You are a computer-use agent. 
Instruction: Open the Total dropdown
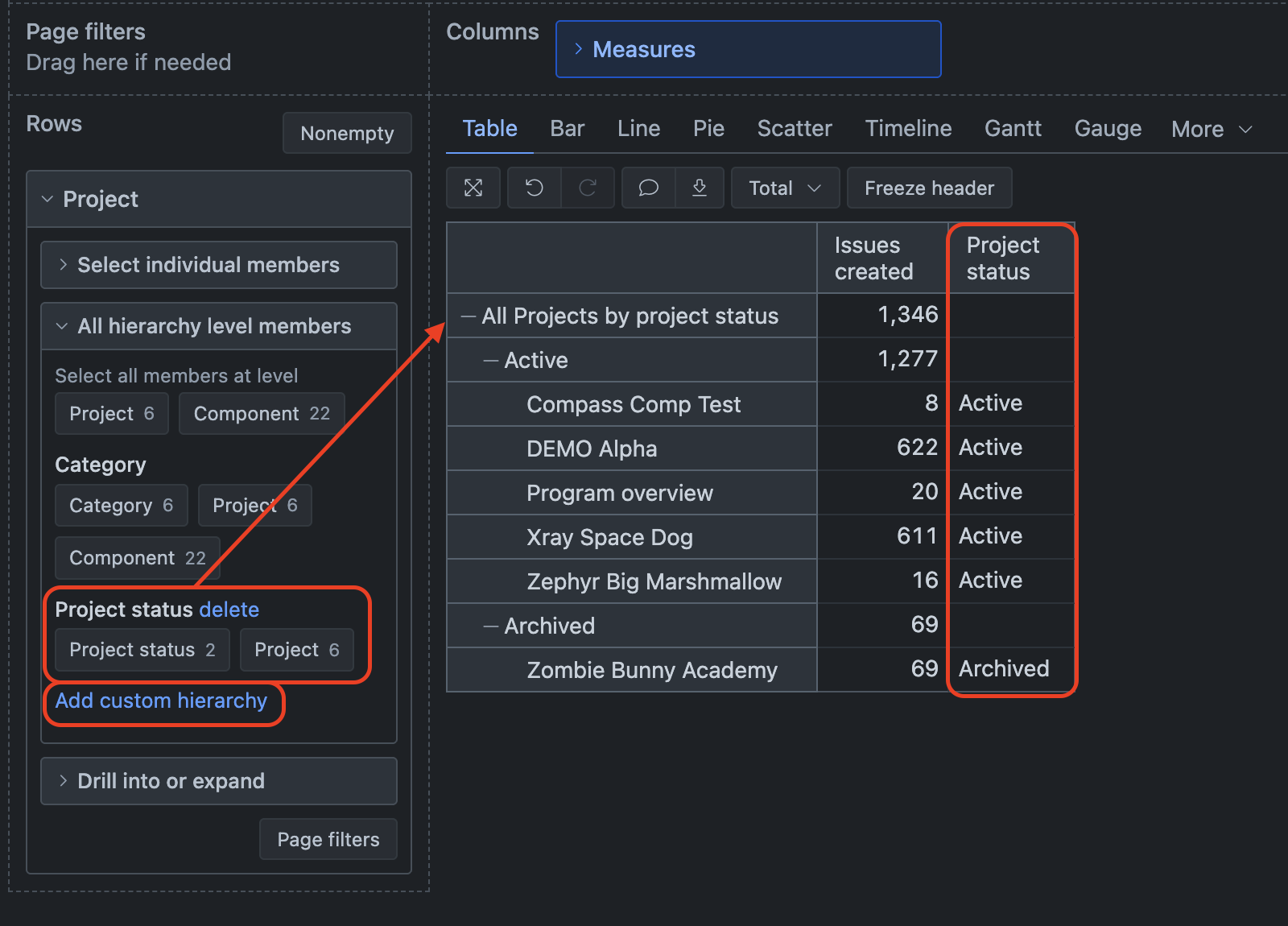[785, 188]
